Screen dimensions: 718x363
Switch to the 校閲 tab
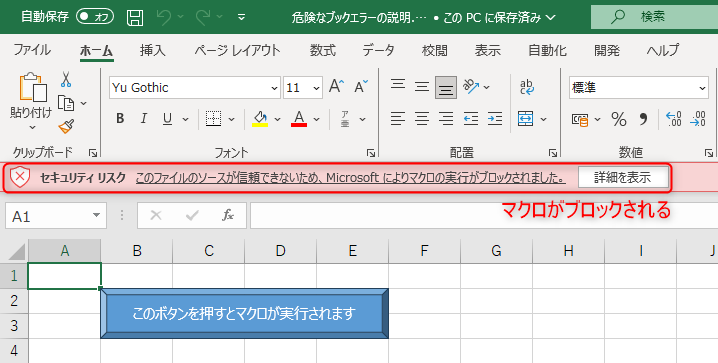click(435, 50)
